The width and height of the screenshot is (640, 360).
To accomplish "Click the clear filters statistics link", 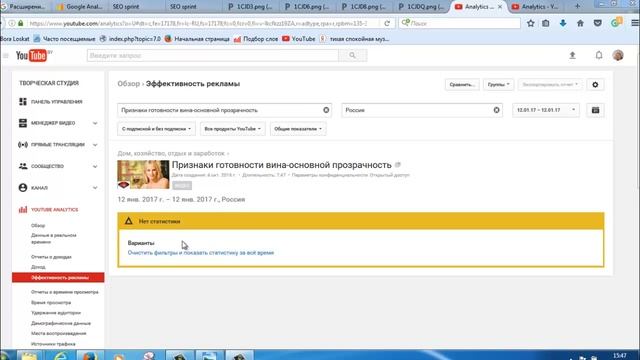I will coord(201,253).
